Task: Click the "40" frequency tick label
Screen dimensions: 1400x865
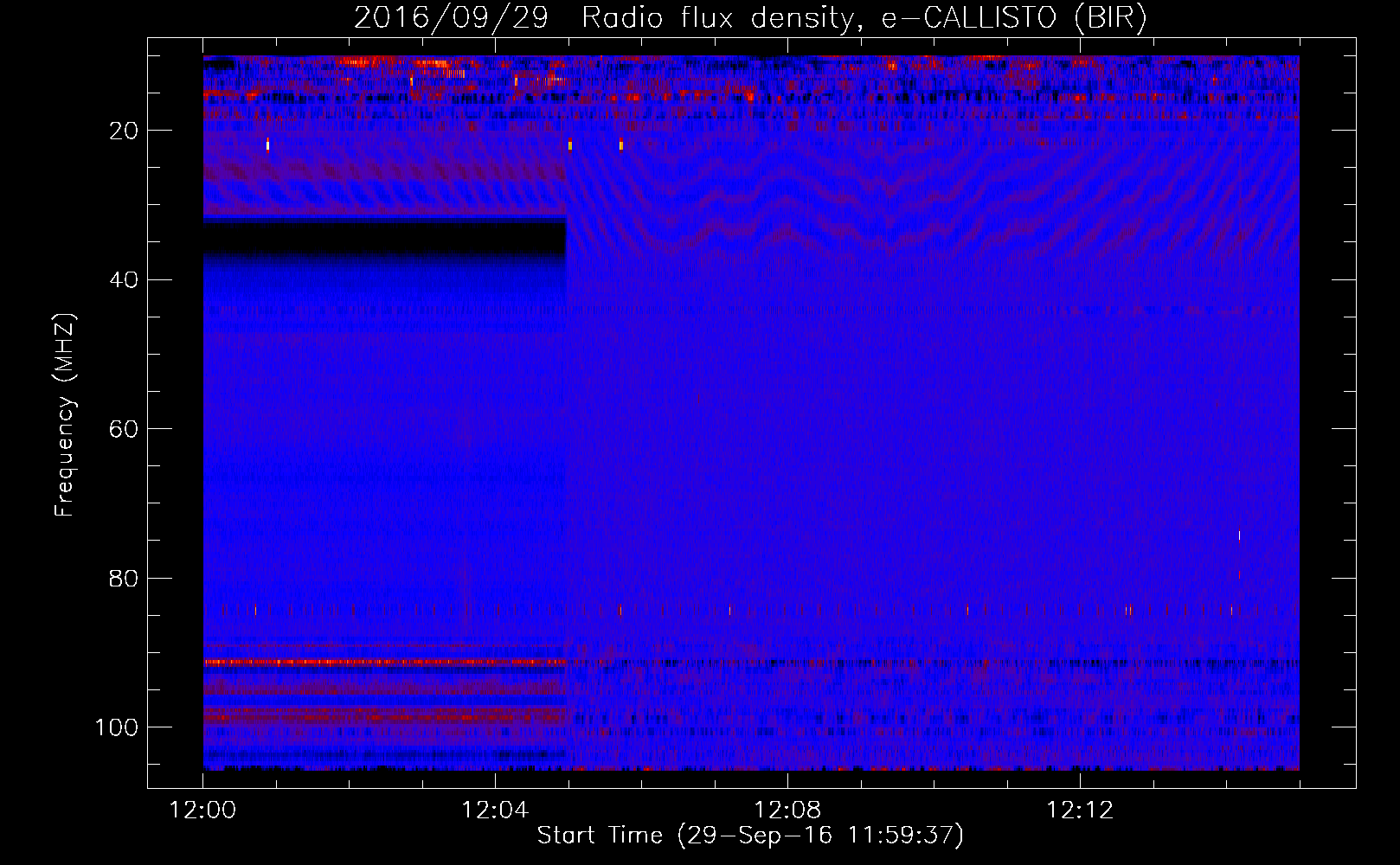Action: pyautogui.click(x=125, y=279)
